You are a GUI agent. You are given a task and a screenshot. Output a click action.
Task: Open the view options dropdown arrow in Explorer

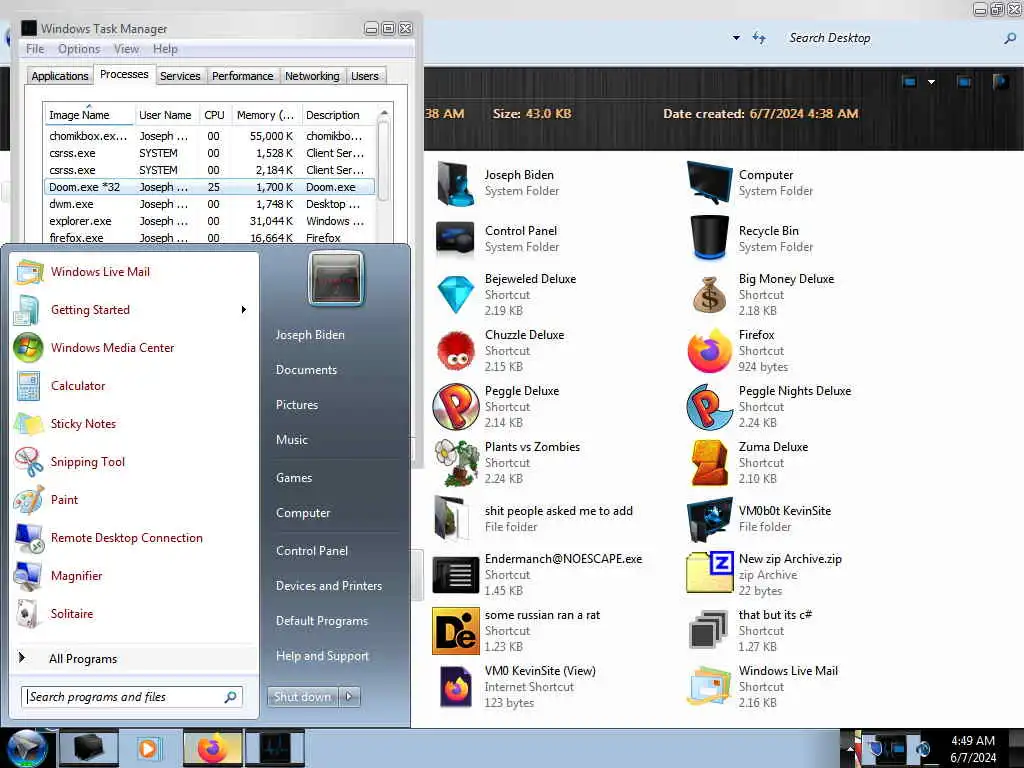pyautogui.click(x=931, y=82)
